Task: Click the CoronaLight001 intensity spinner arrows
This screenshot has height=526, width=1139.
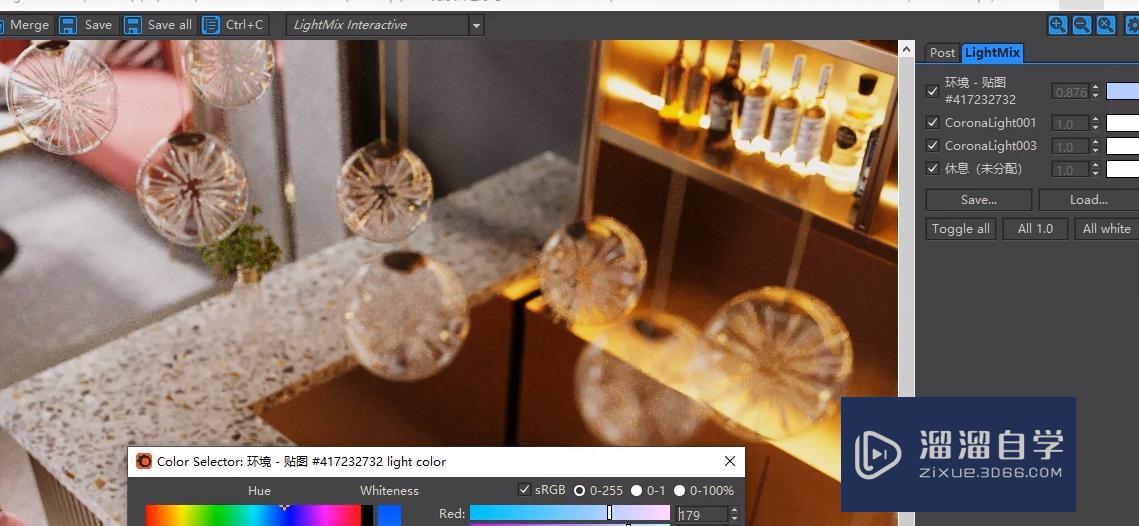Action: (x=1095, y=123)
